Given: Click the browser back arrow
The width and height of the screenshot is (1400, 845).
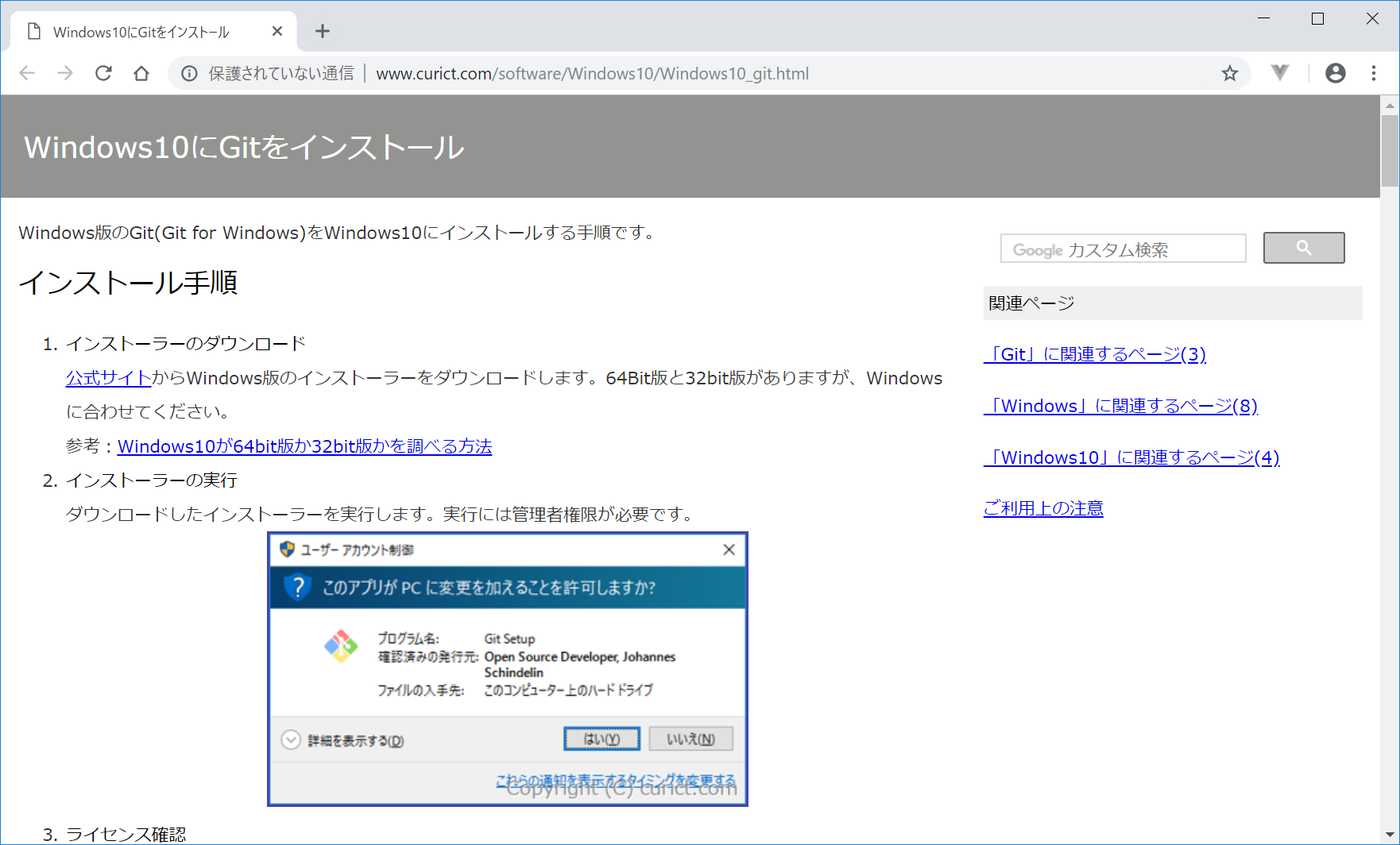Looking at the screenshot, I should (27, 73).
